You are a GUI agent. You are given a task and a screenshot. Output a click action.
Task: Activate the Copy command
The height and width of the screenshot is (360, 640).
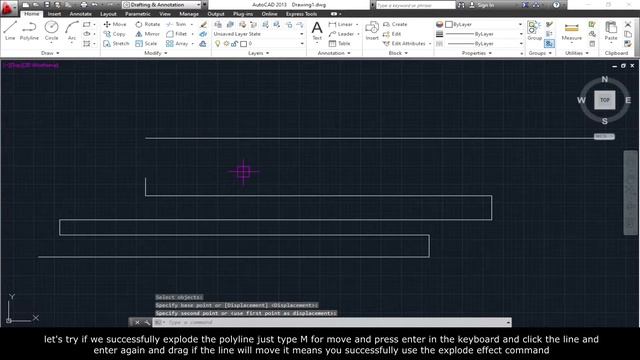tap(114, 34)
